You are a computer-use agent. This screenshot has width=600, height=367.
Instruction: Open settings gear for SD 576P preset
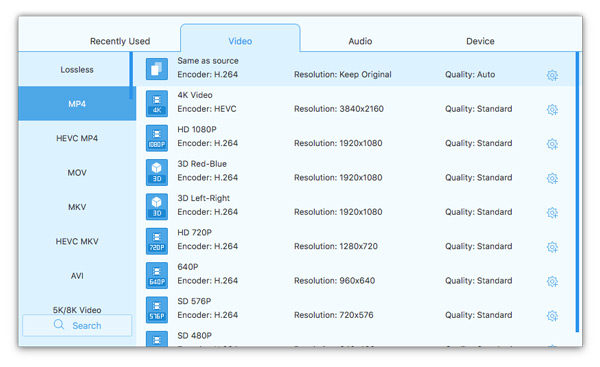coord(552,316)
